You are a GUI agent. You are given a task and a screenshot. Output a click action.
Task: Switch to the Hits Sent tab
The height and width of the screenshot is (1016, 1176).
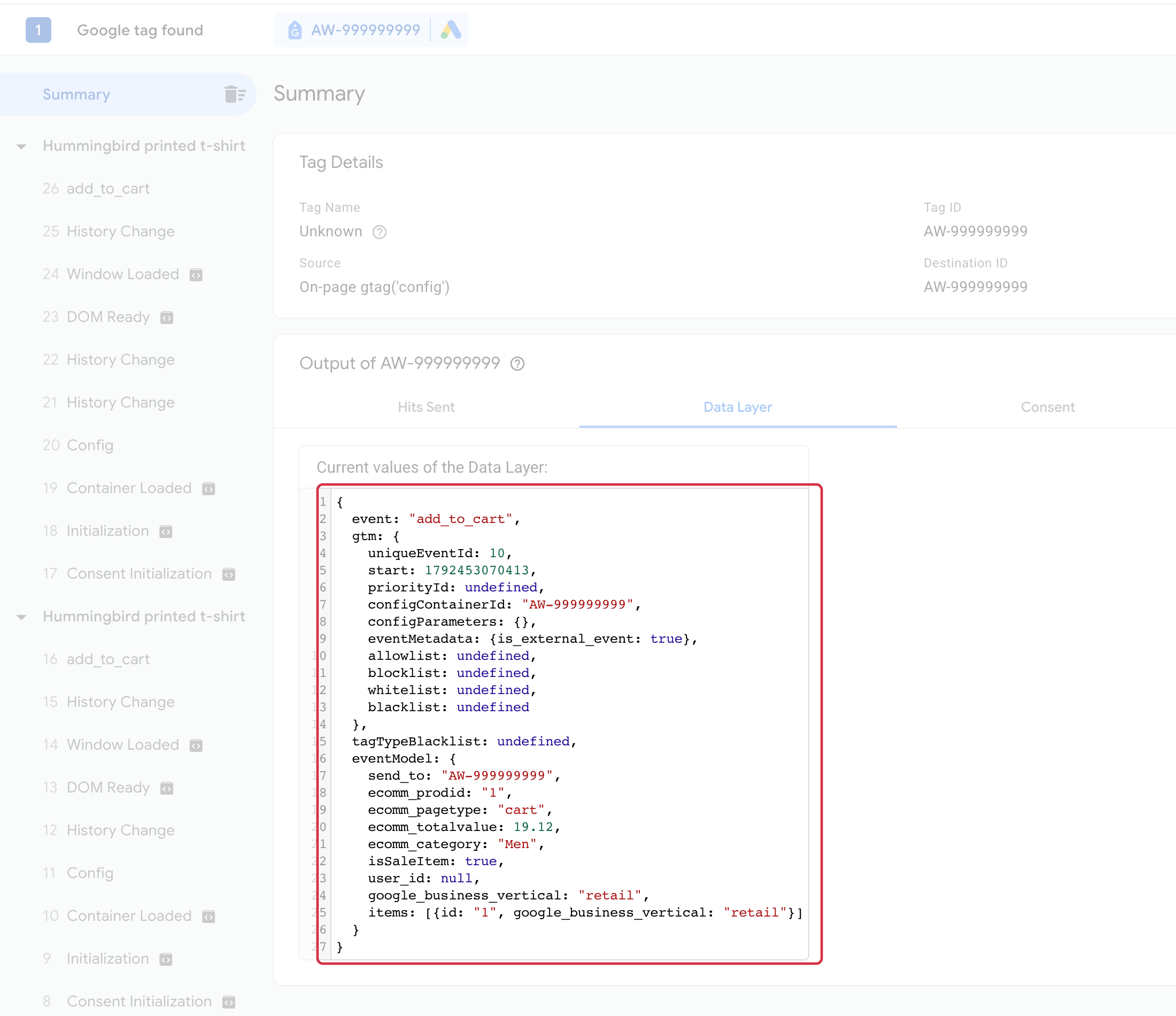[x=425, y=407]
